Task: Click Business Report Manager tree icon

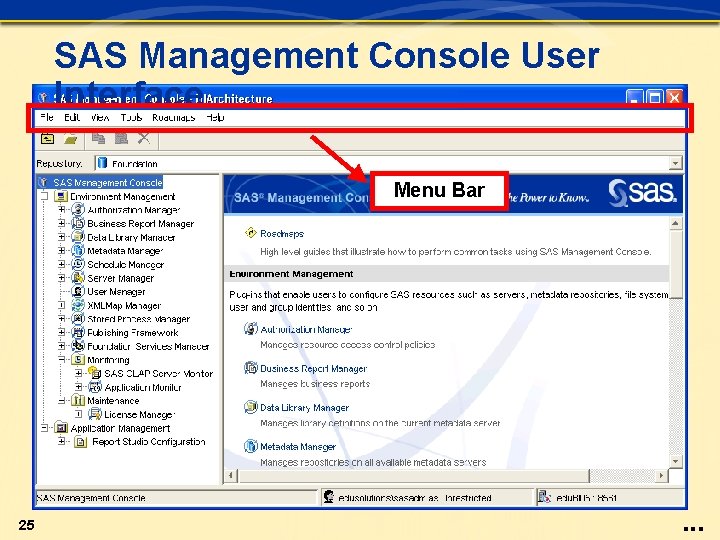Action: coord(78,224)
